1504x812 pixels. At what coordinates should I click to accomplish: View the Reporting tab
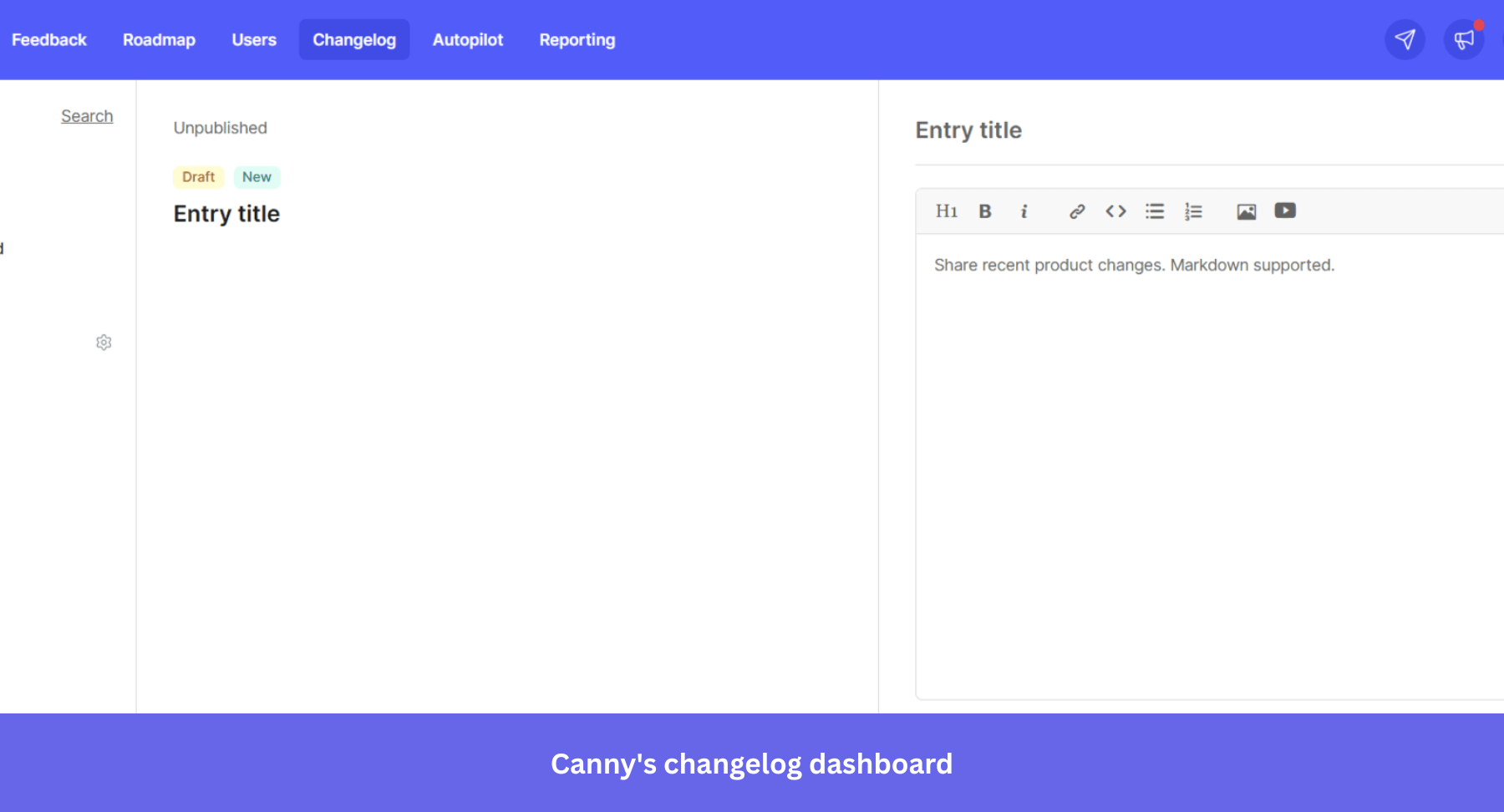tap(577, 39)
